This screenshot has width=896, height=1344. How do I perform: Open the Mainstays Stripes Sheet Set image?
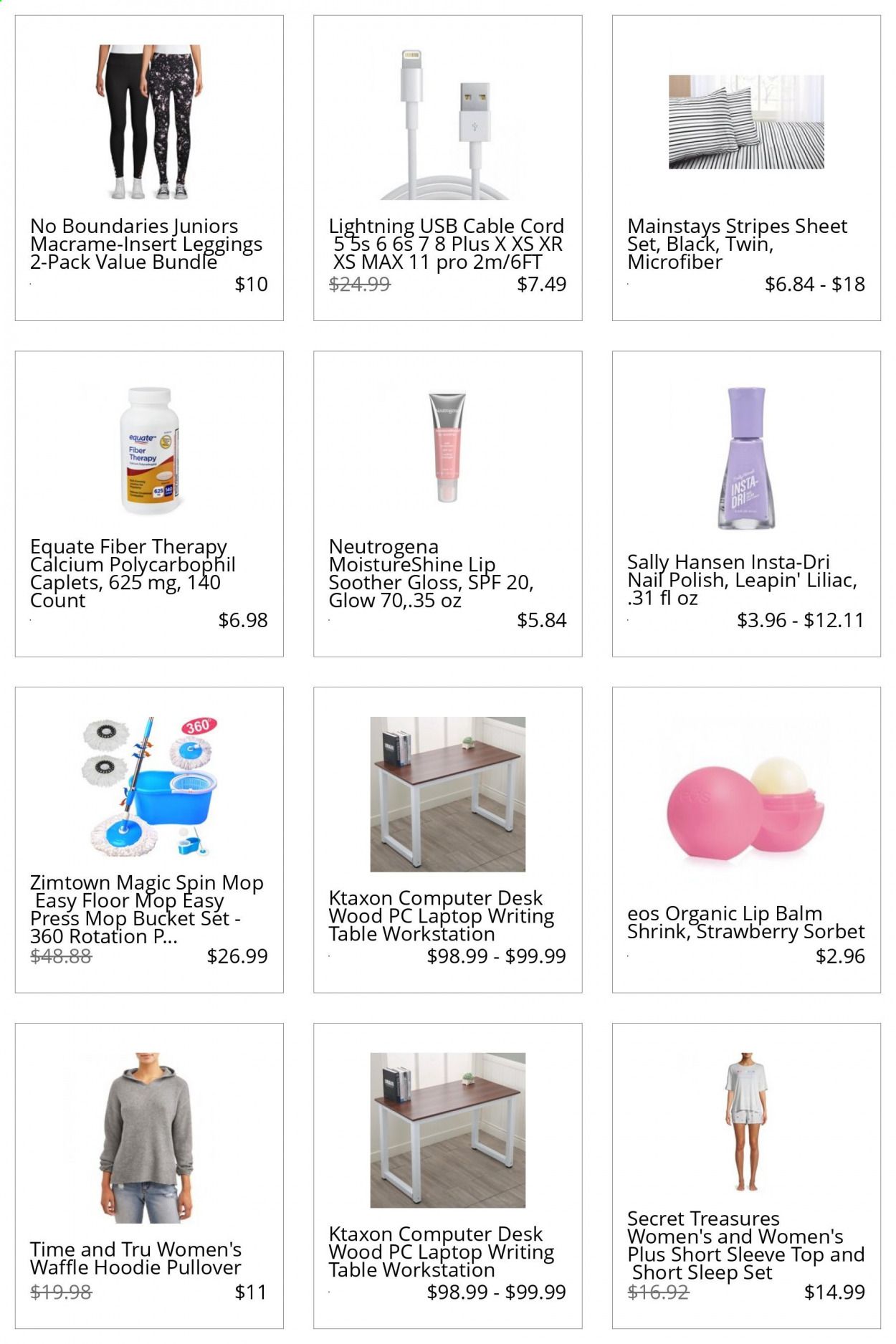click(746, 122)
